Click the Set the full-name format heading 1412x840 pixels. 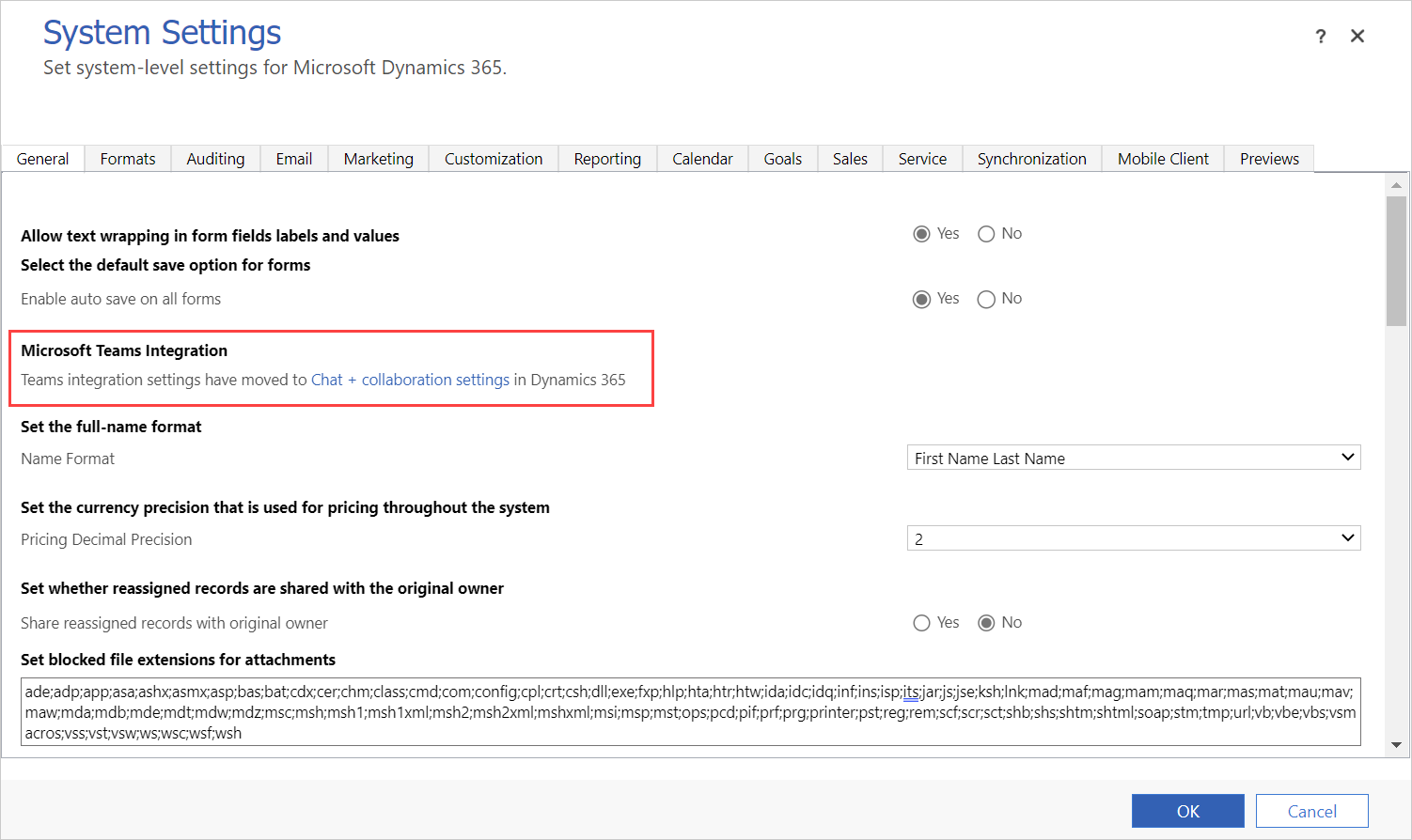click(111, 427)
